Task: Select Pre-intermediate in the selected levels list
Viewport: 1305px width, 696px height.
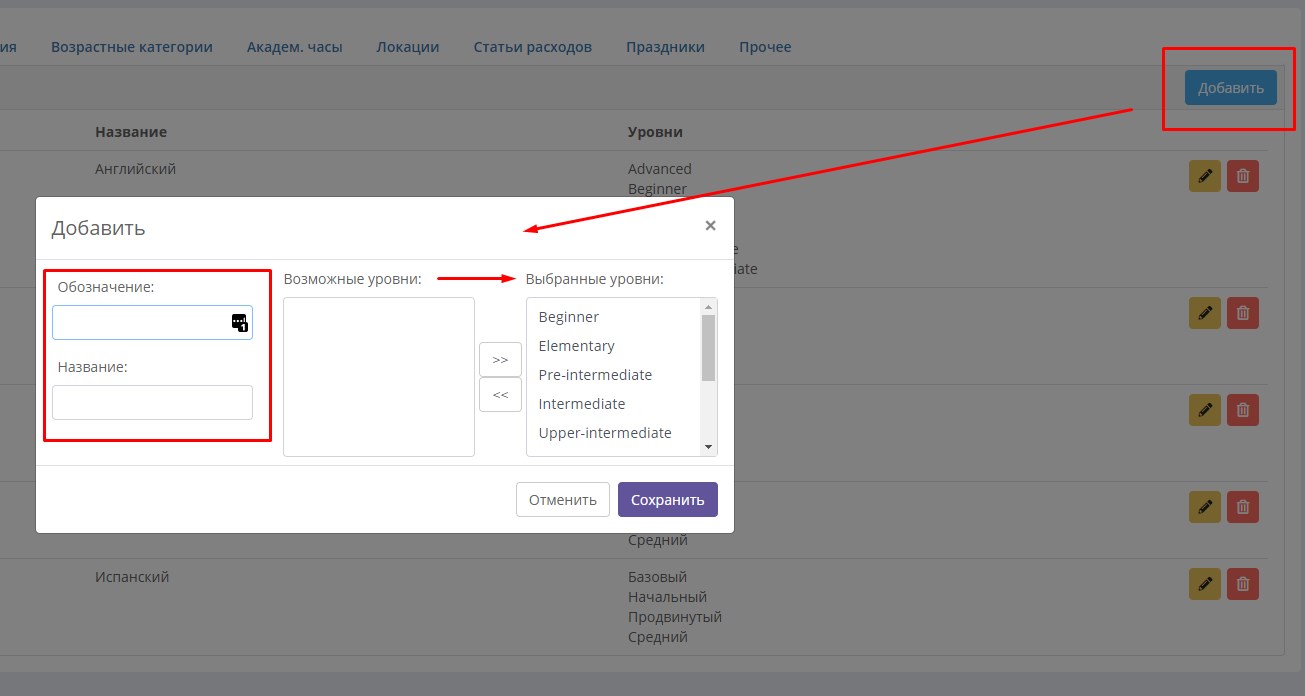Action: [x=595, y=375]
